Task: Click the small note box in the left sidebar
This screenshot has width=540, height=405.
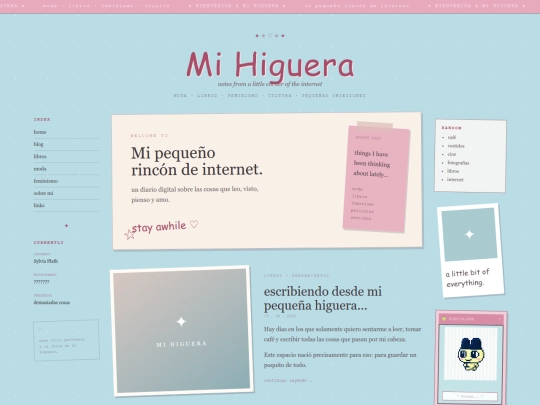Action: (66, 340)
